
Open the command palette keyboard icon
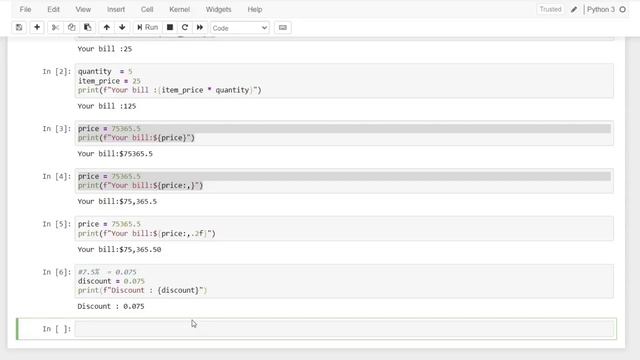282,27
